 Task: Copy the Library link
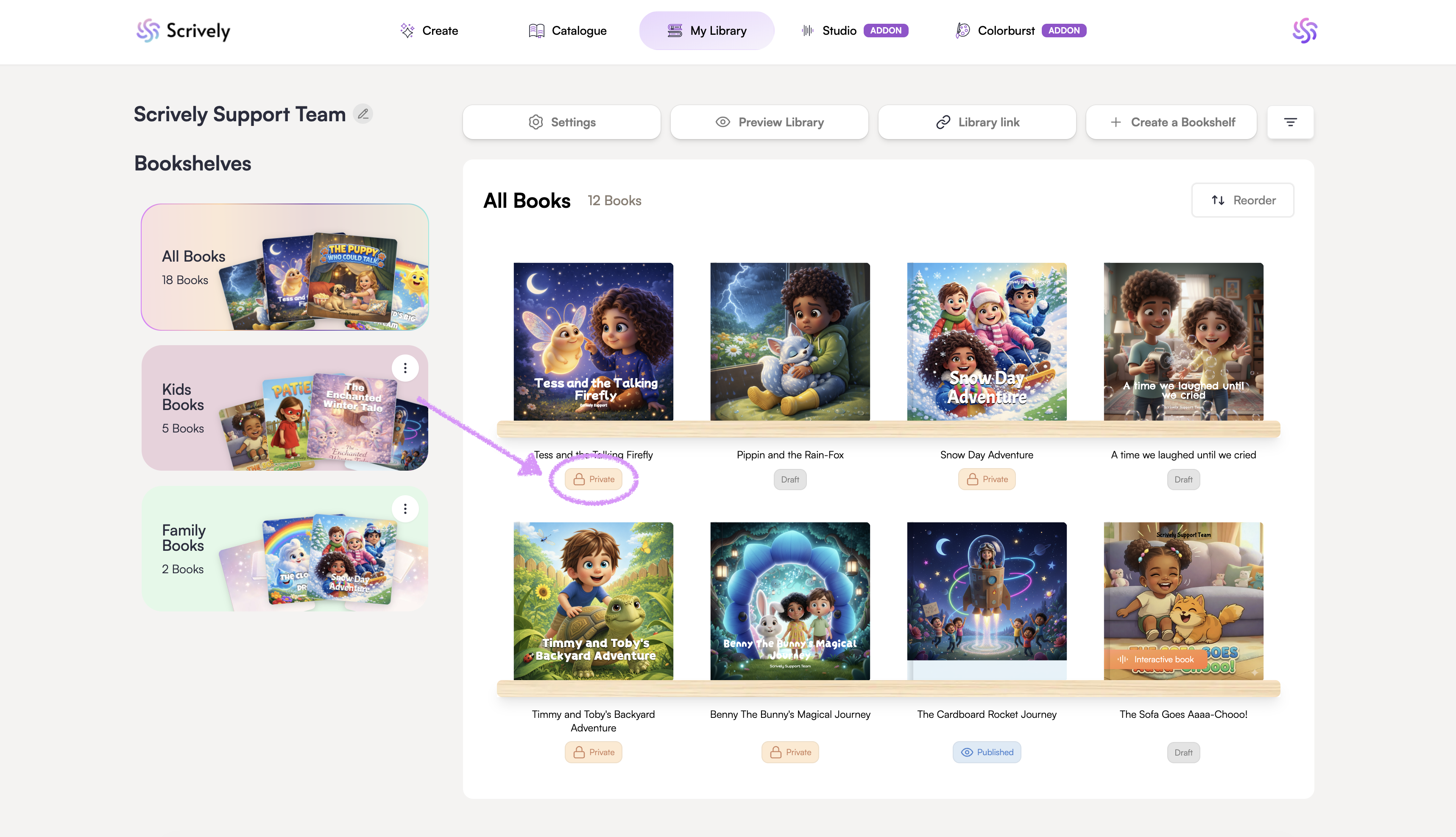tap(976, 122)
